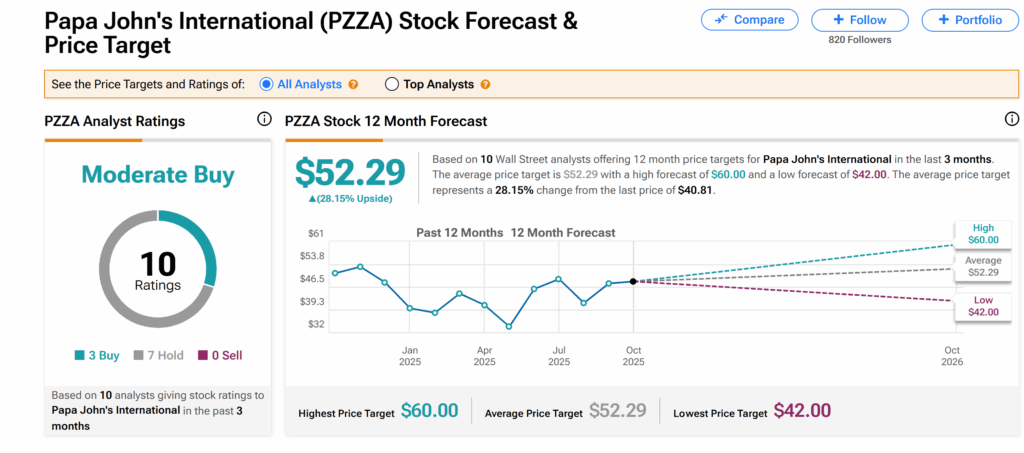Click the magenta Sell legend swatch
1024x453 pixels.
tap(203, 355)
